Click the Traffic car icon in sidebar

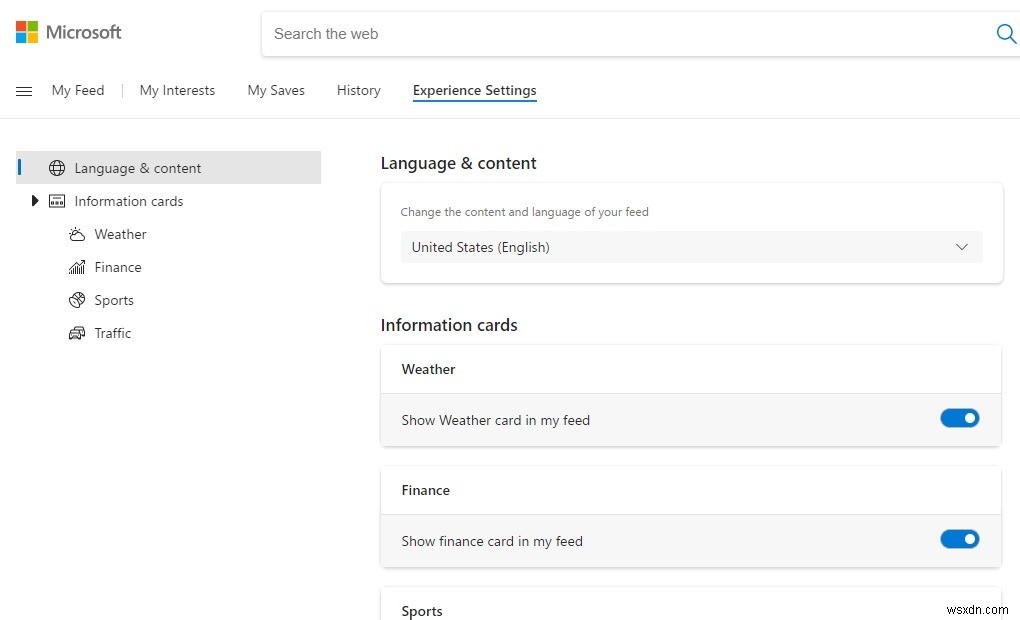tap(77, 333)
